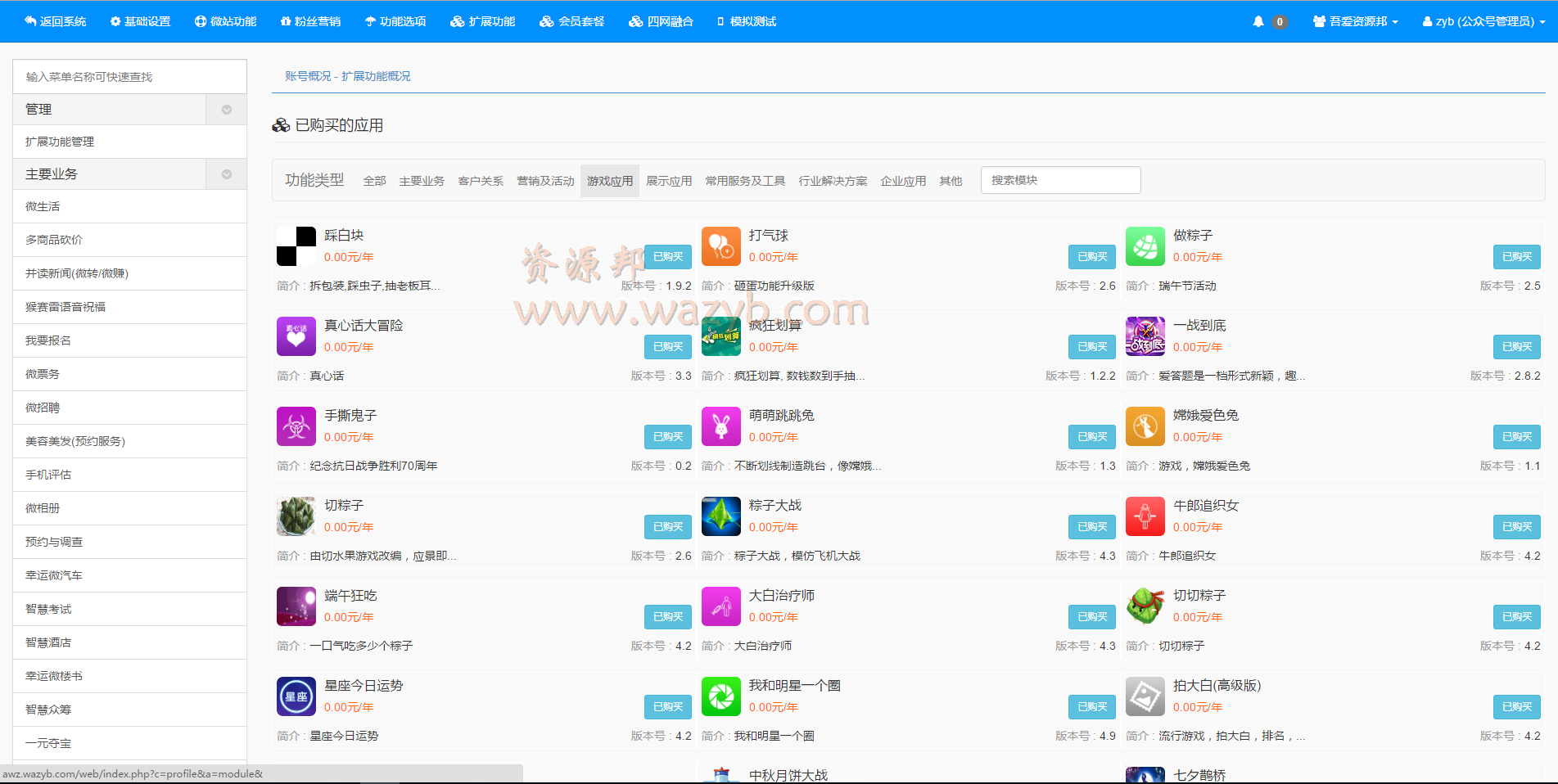Viewport: 1558px width, 784px height.
Task: Open 智慧酒店 in the sidebar
Action: 129,642
